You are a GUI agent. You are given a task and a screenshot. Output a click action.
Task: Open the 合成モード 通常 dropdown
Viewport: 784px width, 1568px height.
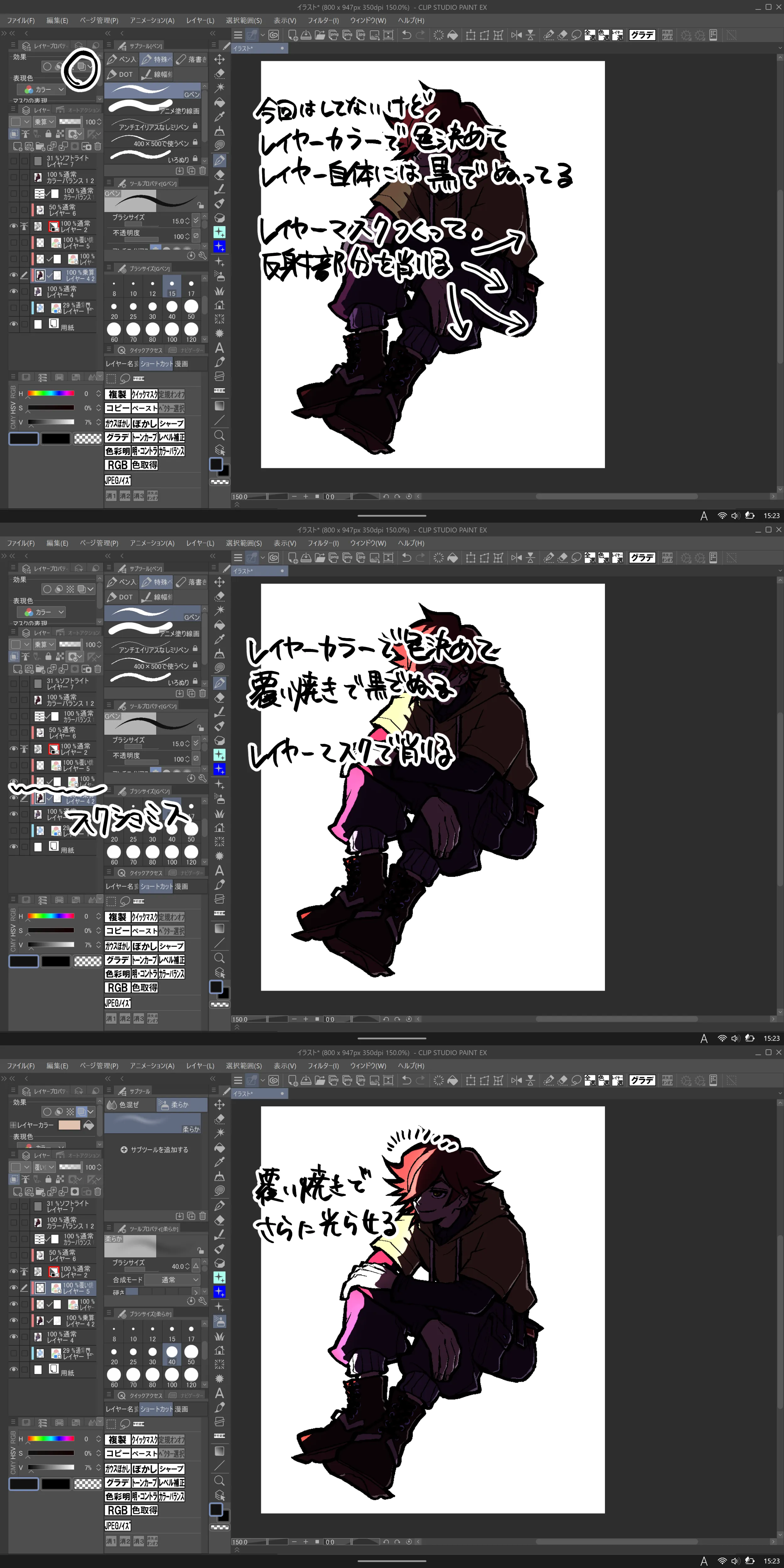tap(172, 1279)
